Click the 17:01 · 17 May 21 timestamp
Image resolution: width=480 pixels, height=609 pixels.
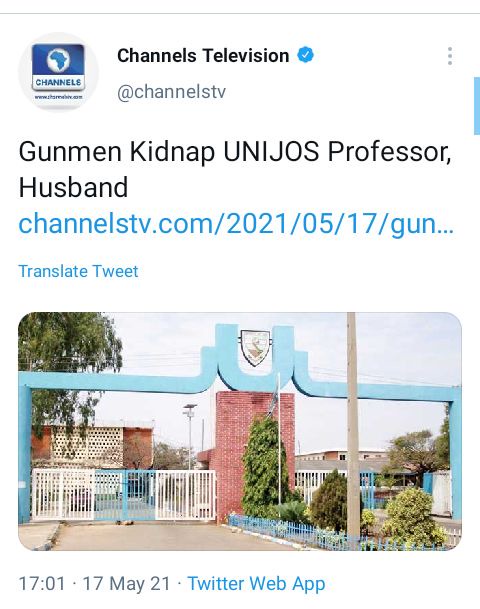(x=95, y=583)
